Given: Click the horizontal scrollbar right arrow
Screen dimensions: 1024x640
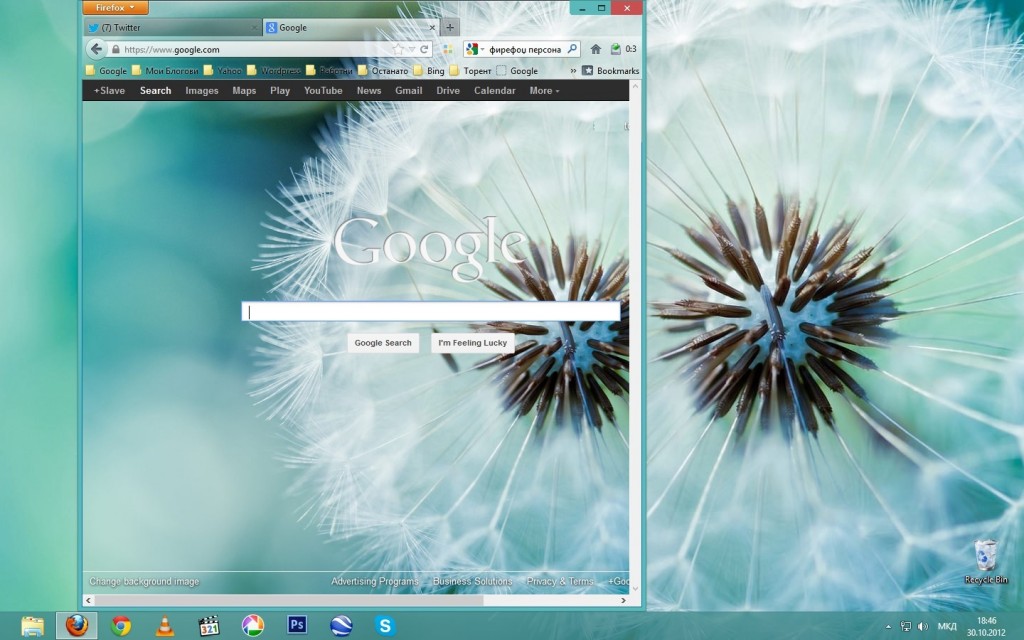Looking at the screenshot, I should (623, 600).
